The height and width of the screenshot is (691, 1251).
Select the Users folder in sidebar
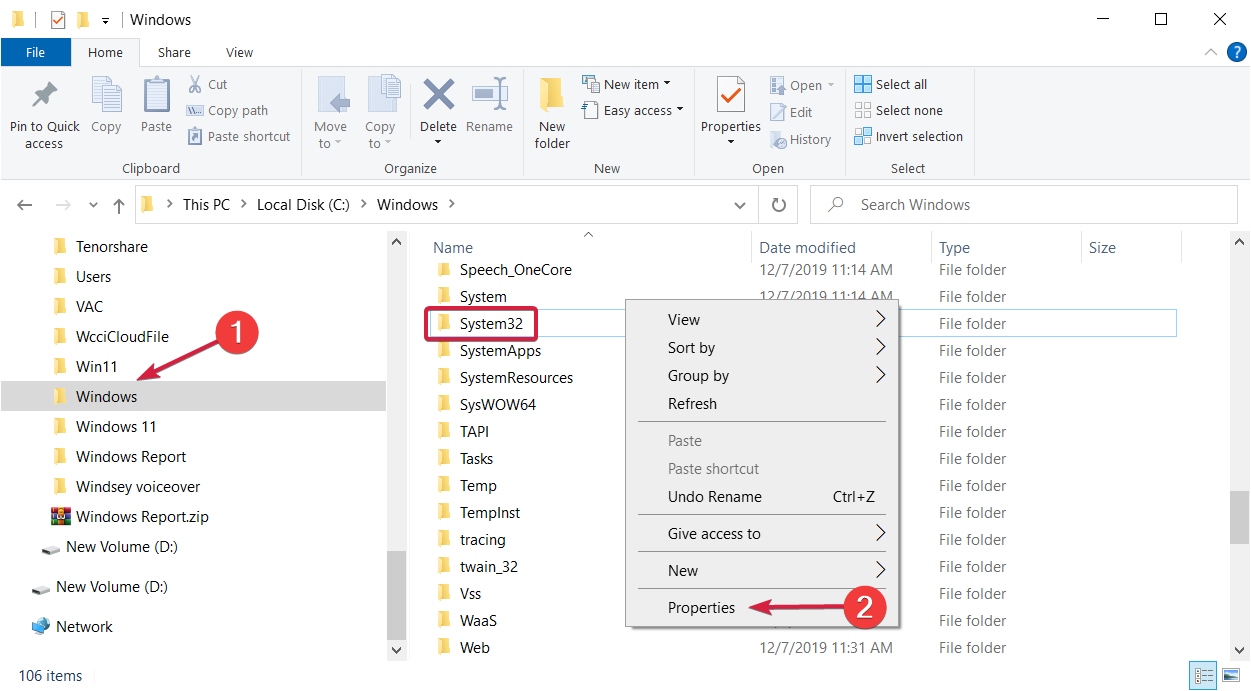pyautogui.click(x=93, y=277)
